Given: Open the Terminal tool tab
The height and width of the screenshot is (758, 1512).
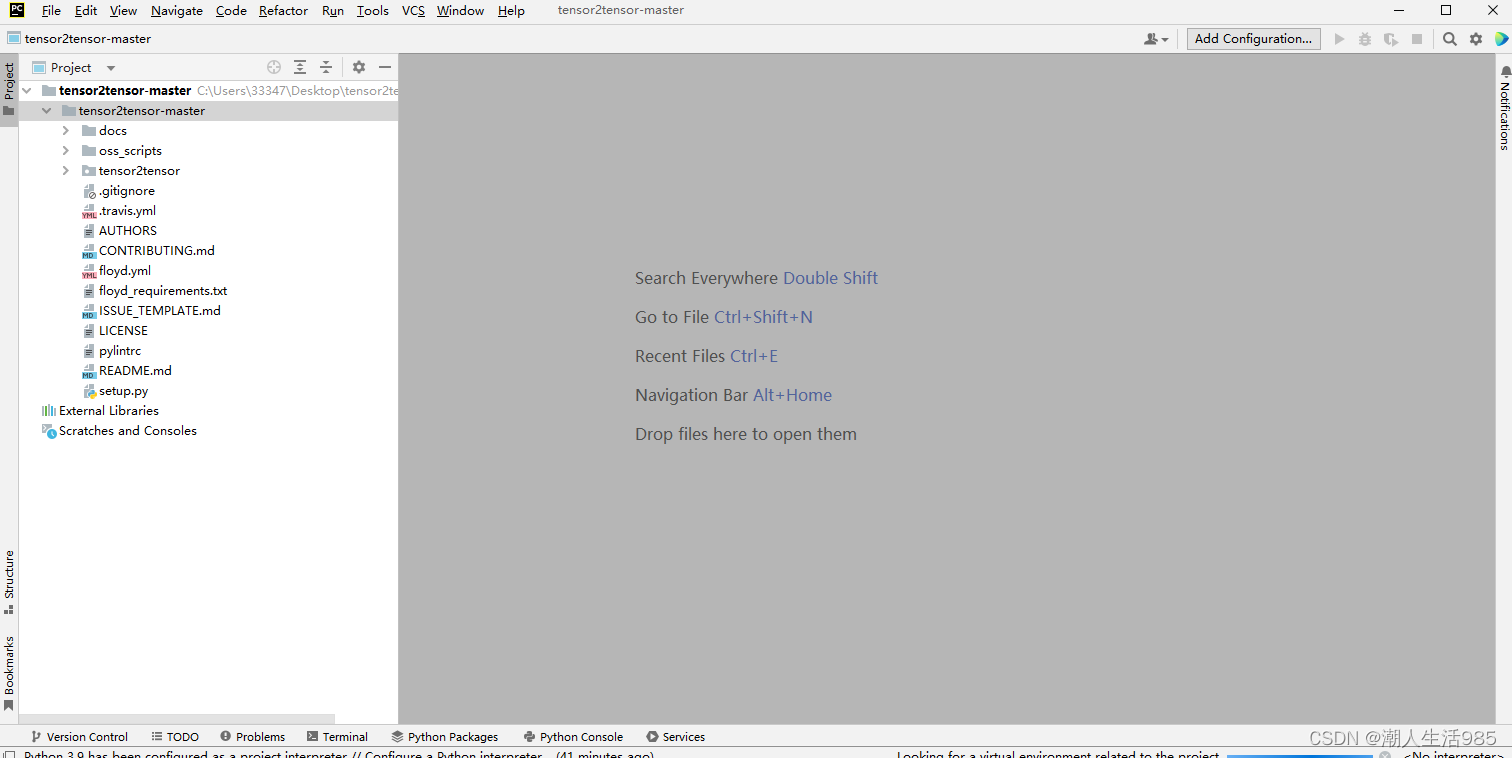Looking at the screenshot, I should click(337, 737).
